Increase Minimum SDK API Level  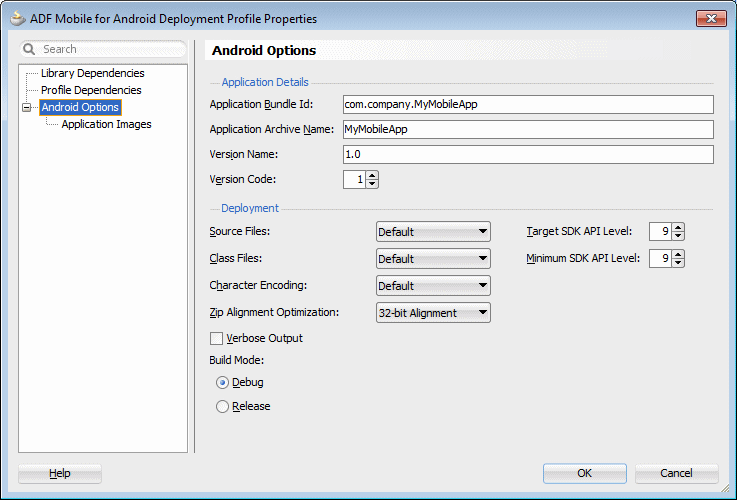(678, 254)
